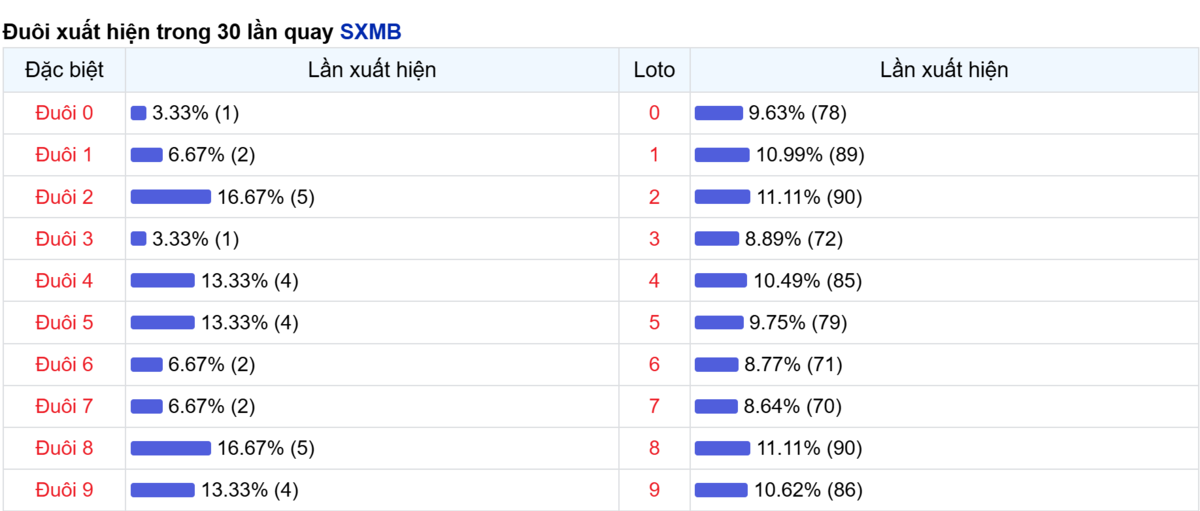Open the SXMB link in the heading
Image resolution: width=1200 pixels, height=511 pixels.
pyautogui.click(x=370, y=31)
